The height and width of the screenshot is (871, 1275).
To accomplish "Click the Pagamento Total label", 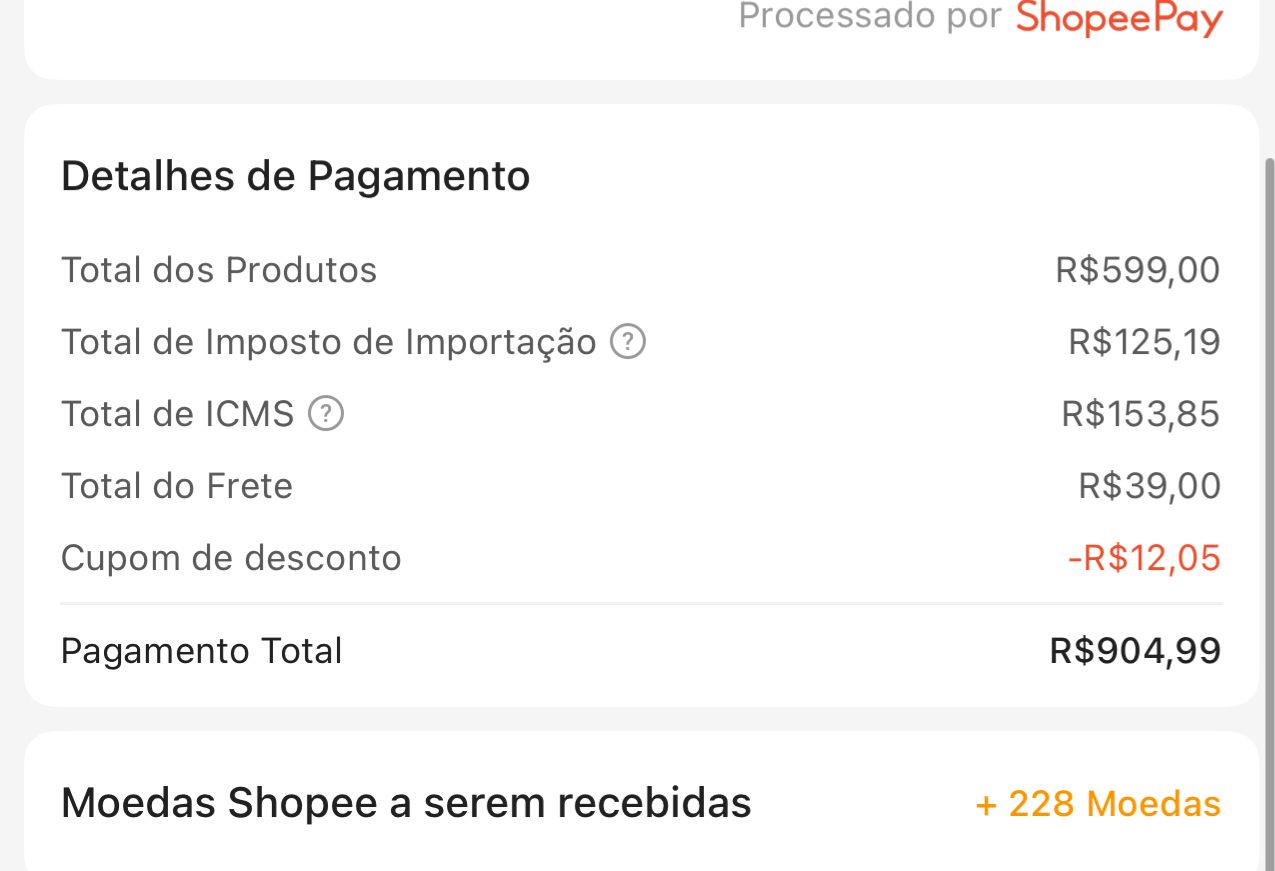I will point(201,651).
